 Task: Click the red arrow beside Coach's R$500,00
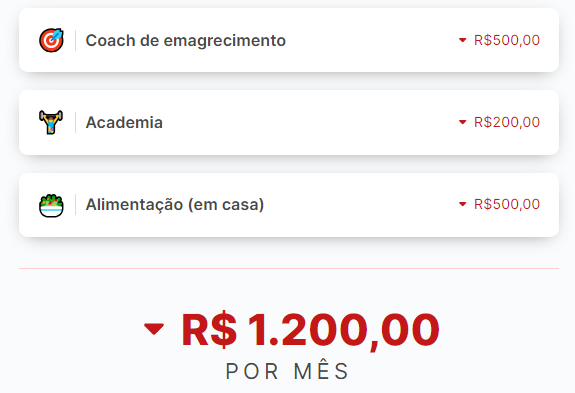coord(462,40)
